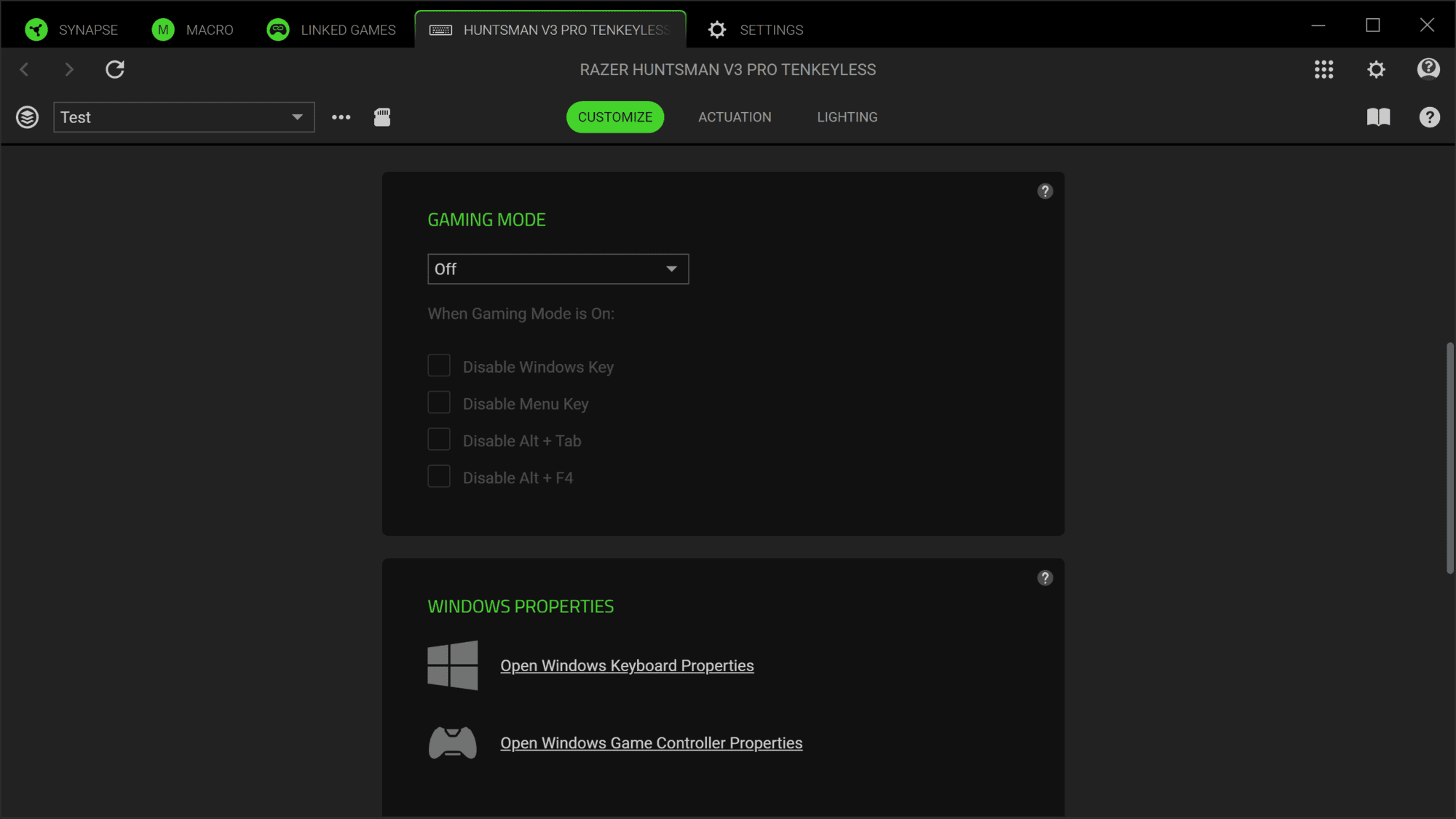Click the gear icon beside Settings label
The image size is (1456, 819).
(717, 30)
